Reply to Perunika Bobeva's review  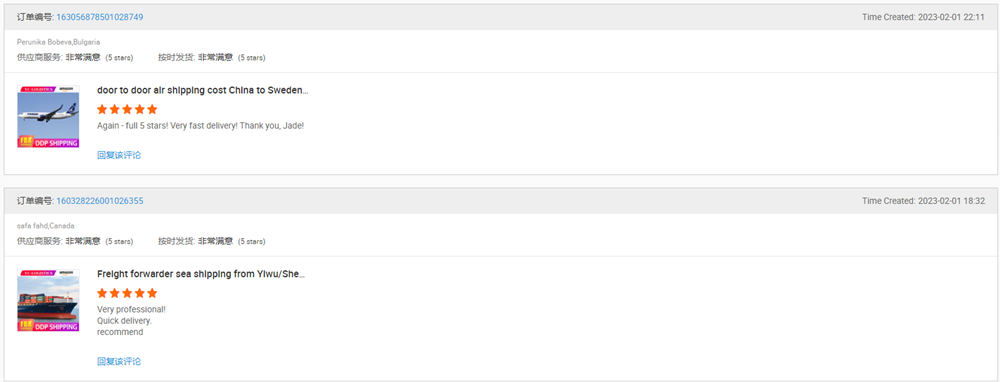pyautogui.click(x=119, y=155)
